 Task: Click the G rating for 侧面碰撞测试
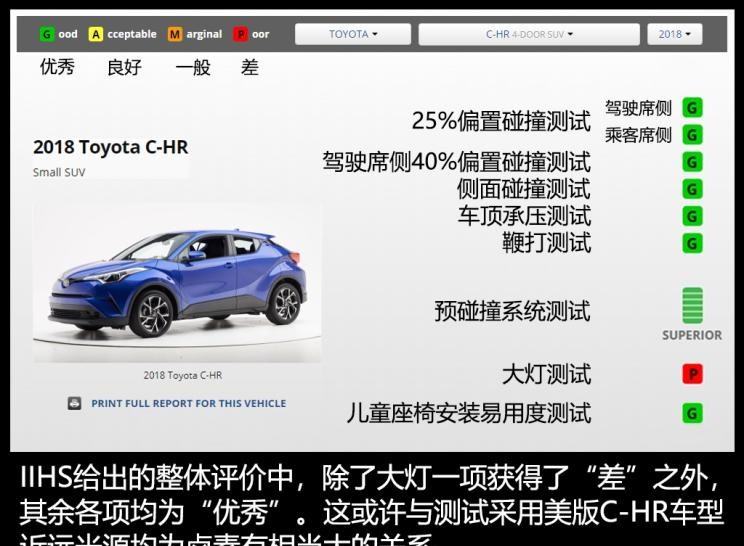point(692,189)
